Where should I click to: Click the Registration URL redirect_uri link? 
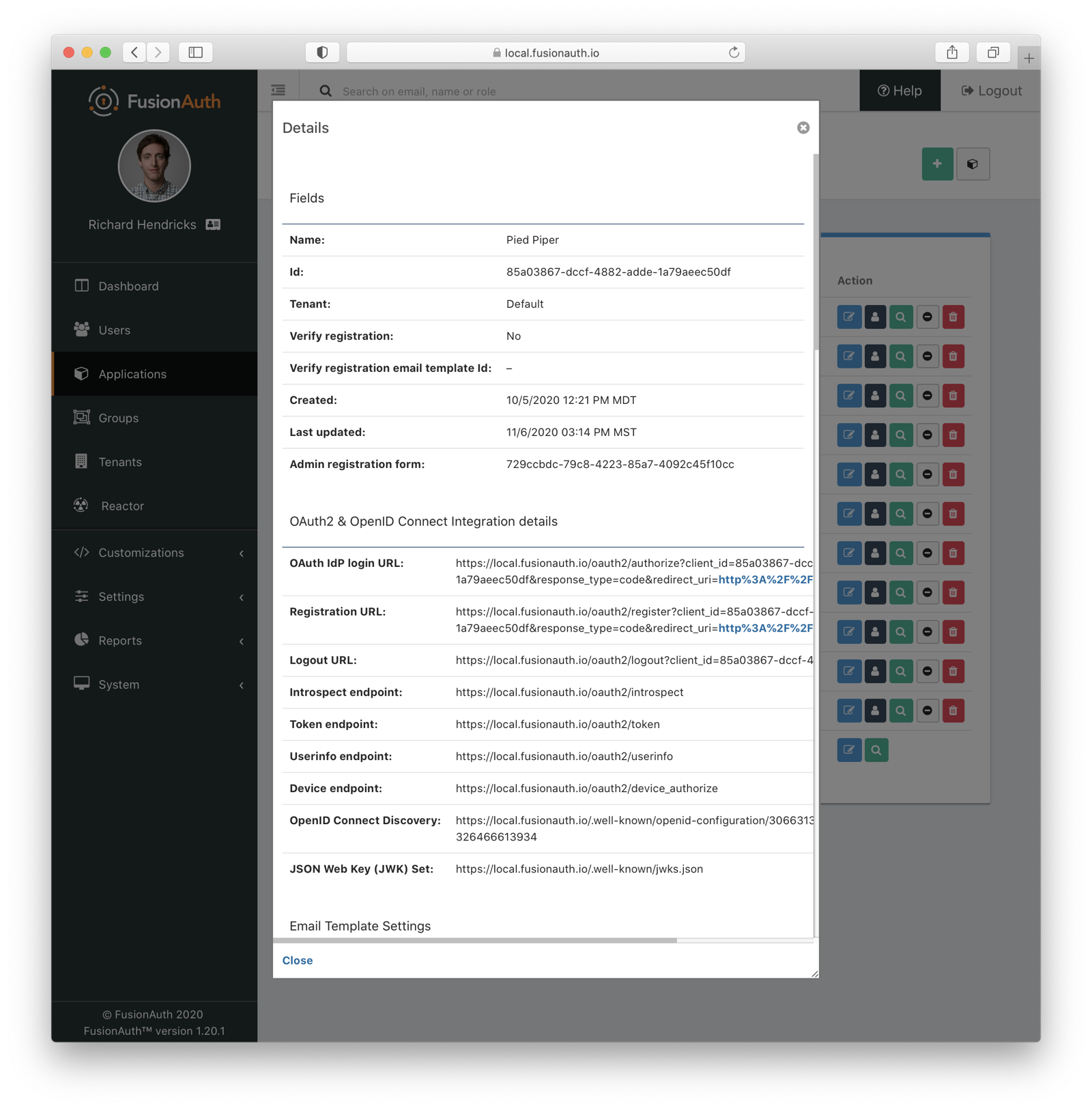click(765, 628)
